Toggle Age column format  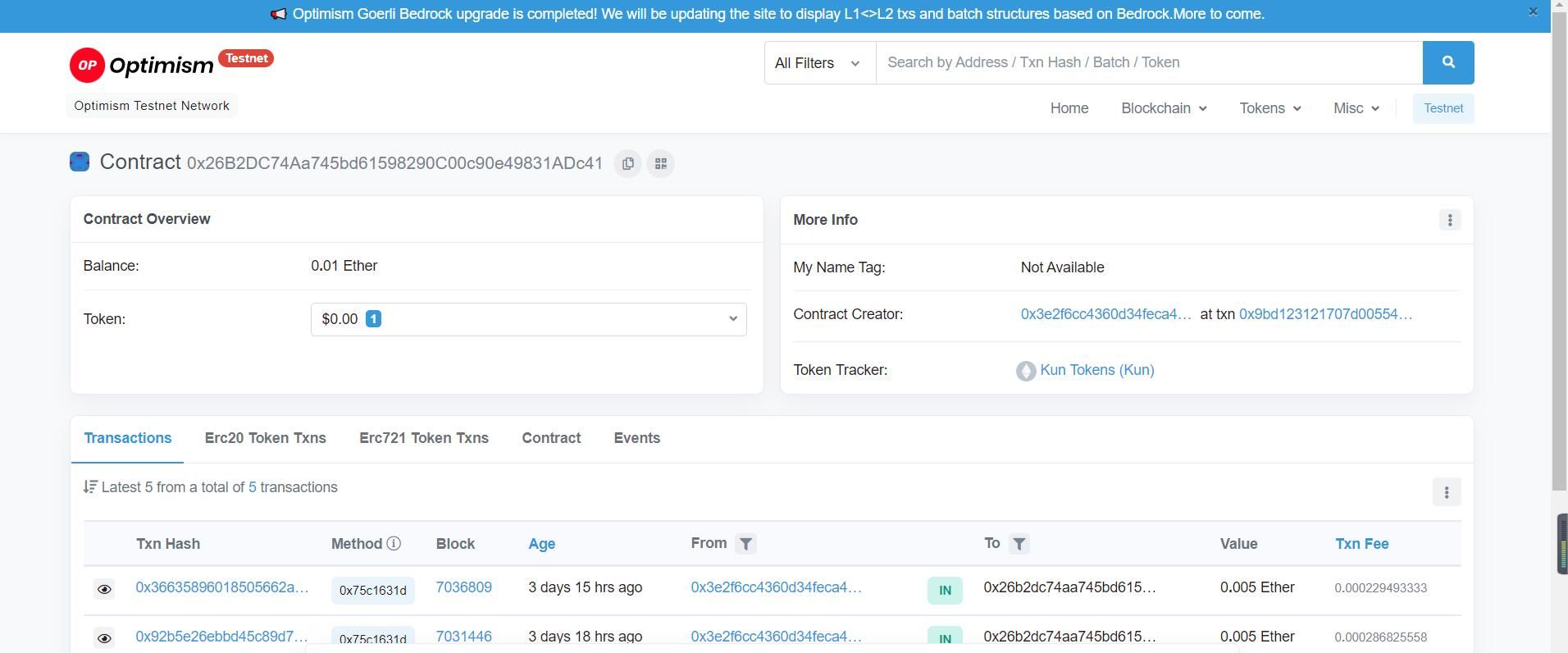click(x=541, y=544)
